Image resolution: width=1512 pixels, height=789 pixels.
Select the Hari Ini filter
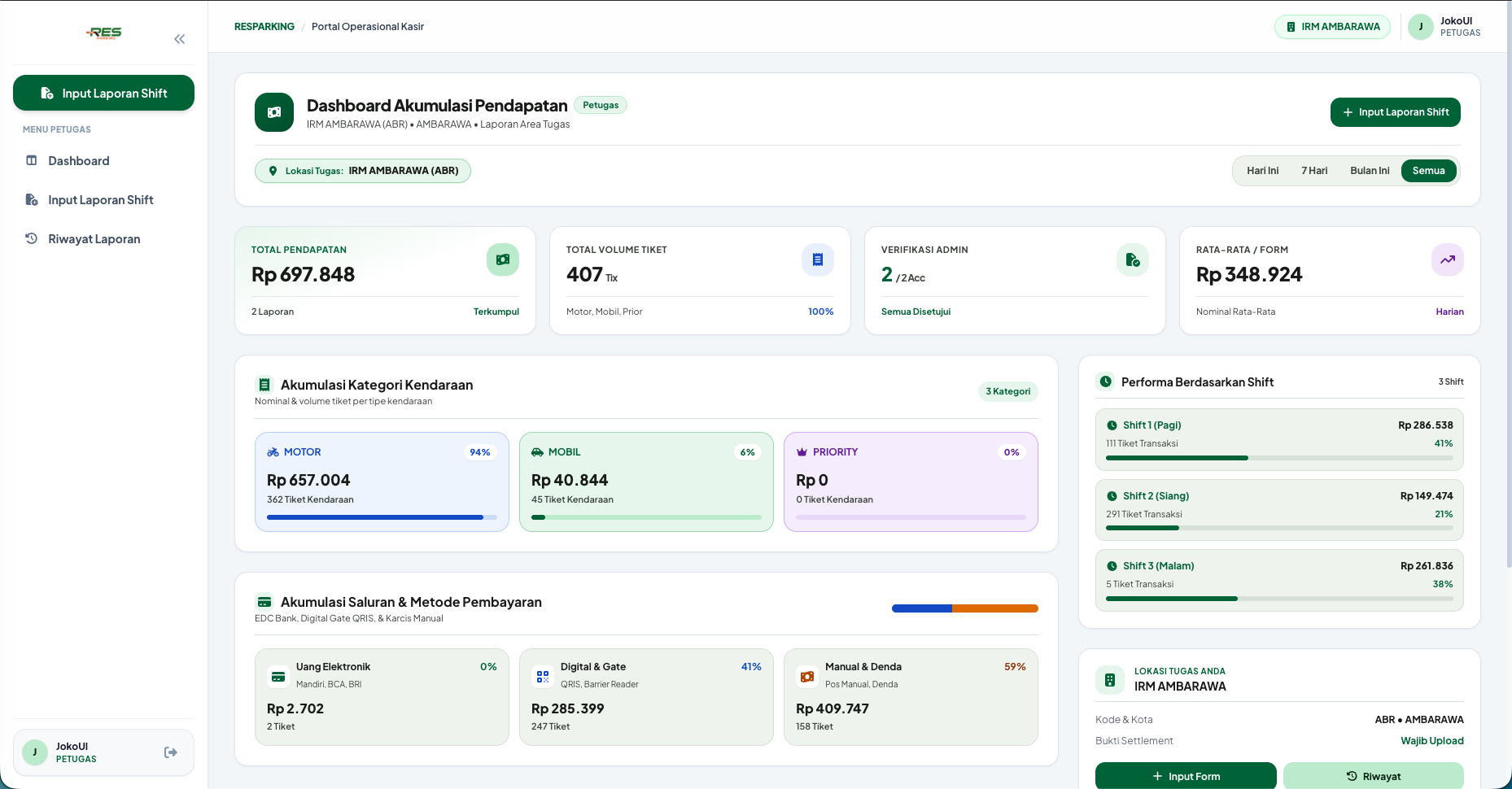coord(1262,171)
